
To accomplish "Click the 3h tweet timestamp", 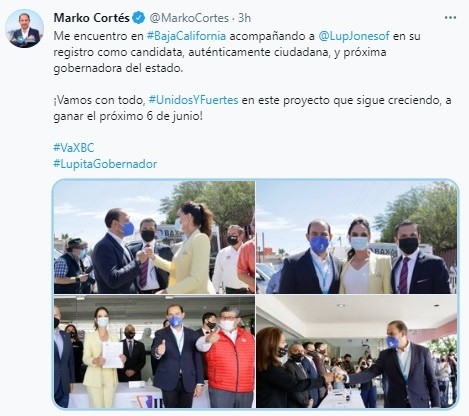I will click(244, 18).
